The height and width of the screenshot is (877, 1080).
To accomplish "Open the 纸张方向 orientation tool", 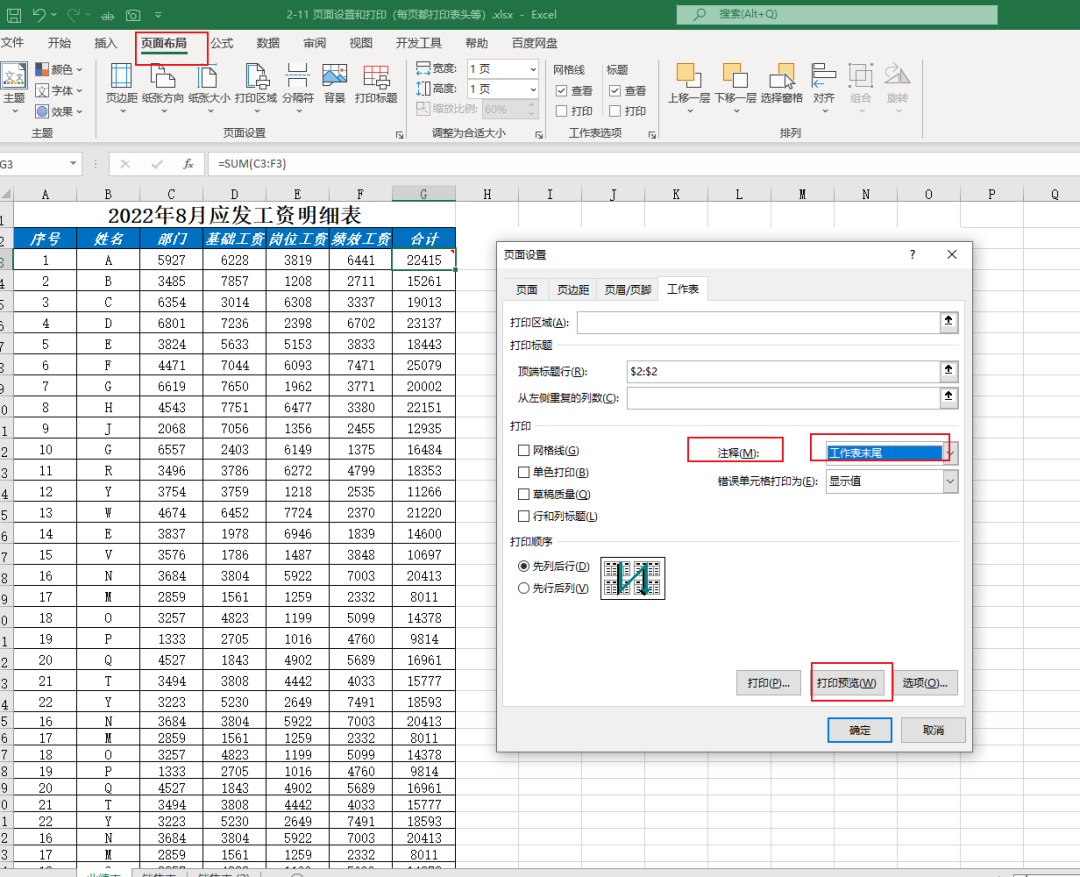I will (163, 88).
